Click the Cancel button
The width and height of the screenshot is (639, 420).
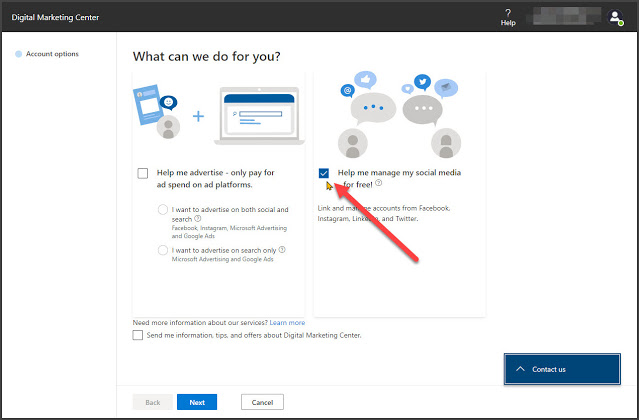pyautogui.click(x=262, y=402)
